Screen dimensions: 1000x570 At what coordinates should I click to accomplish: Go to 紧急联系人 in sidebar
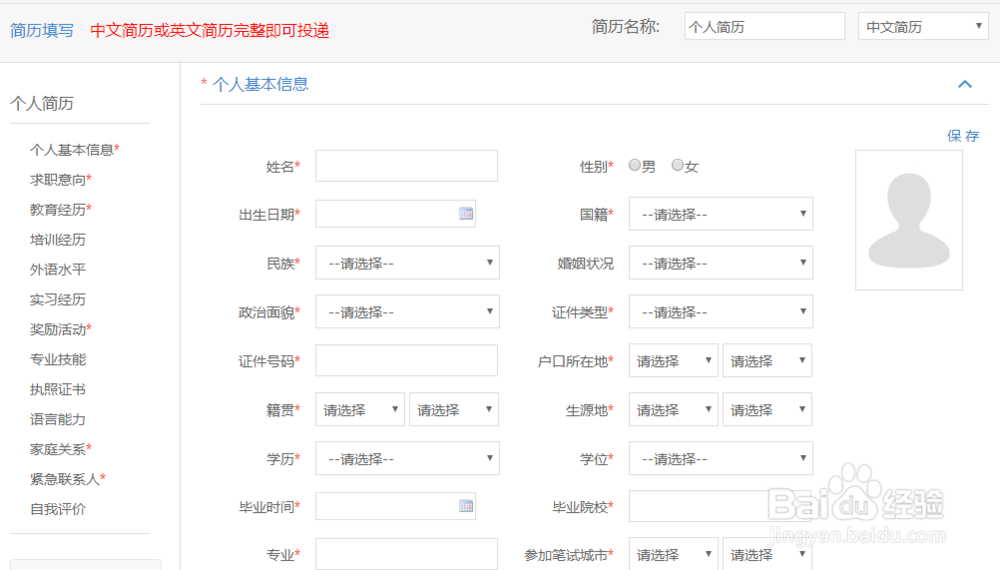(x=67, y=479)
